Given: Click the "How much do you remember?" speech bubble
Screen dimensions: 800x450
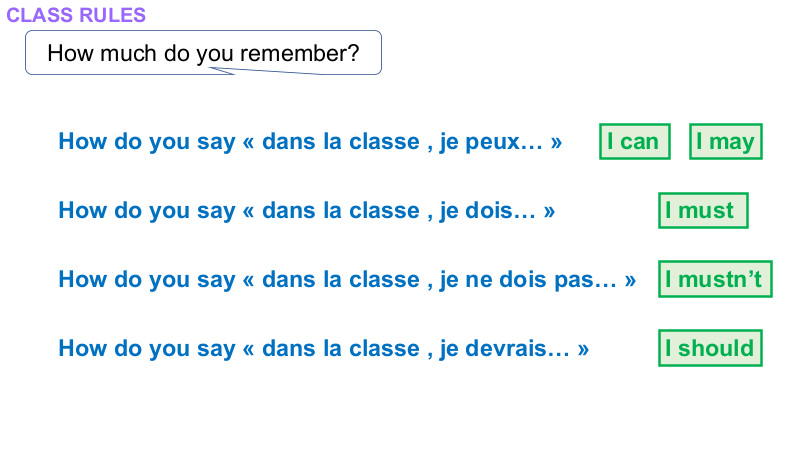Looking at the screenshot, I should tap(203, 53).
